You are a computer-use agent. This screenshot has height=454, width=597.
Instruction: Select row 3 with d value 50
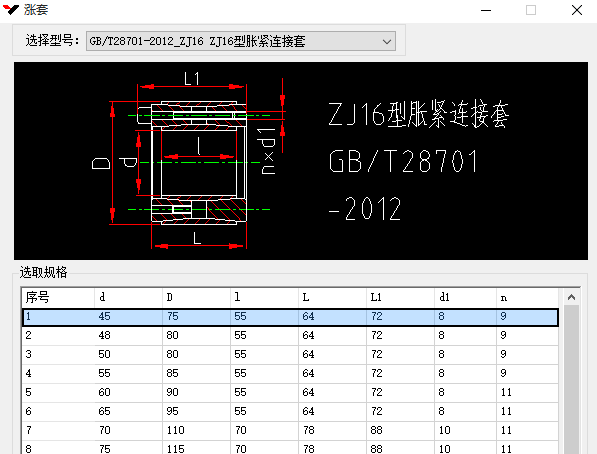[290, 355]
